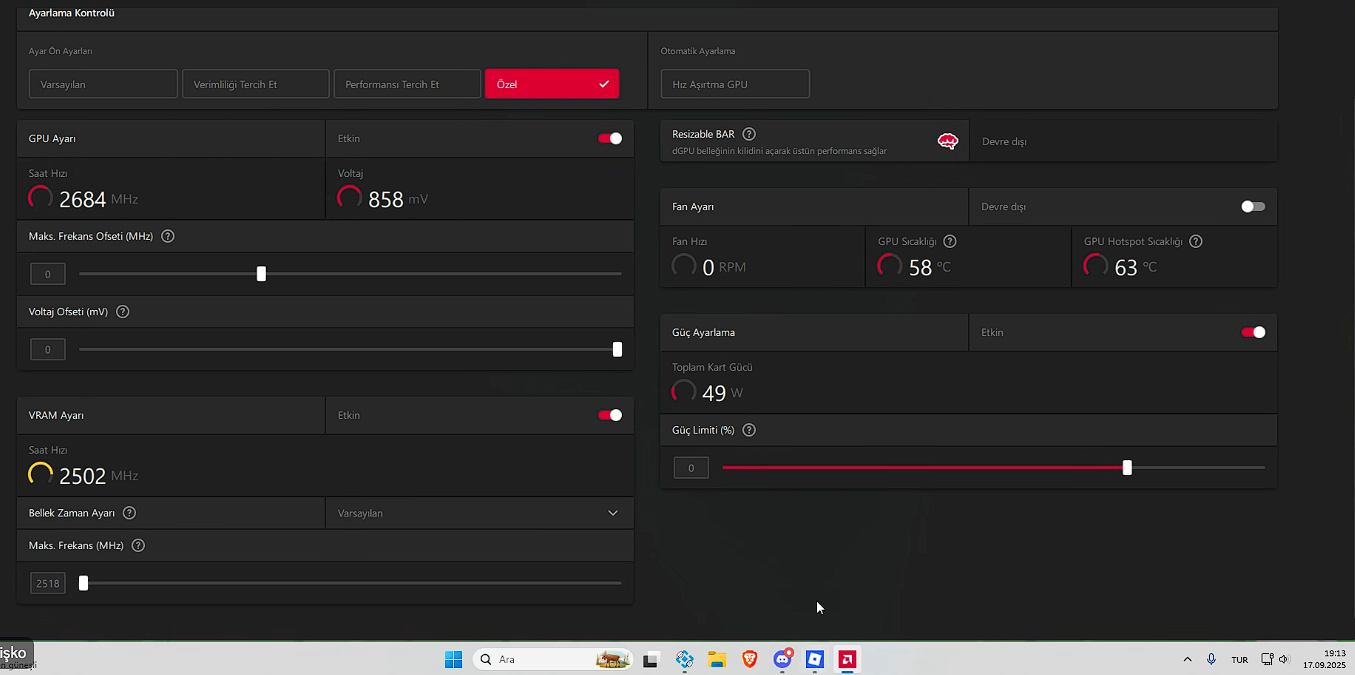
Task: Click the Resizable BAR Devre dışı status
Action: click(1004, 141)
